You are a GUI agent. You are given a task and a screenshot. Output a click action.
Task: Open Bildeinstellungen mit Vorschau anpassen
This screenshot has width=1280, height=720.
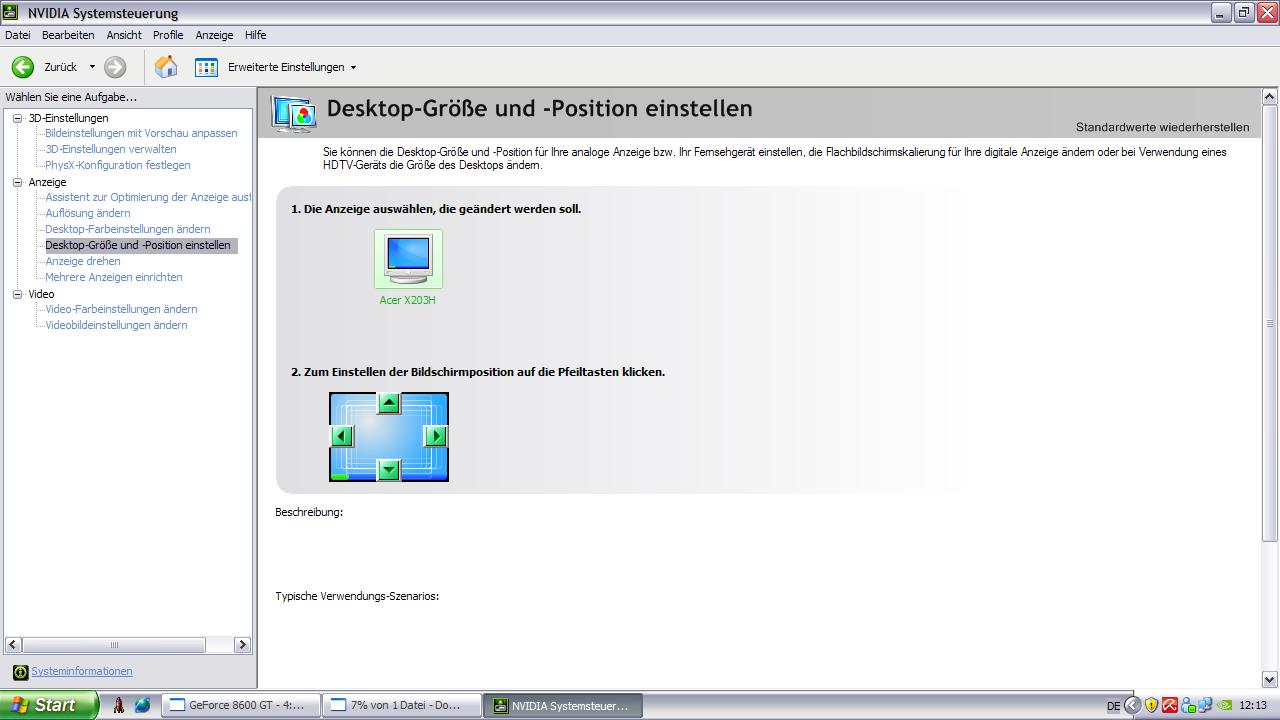(141, 133)
